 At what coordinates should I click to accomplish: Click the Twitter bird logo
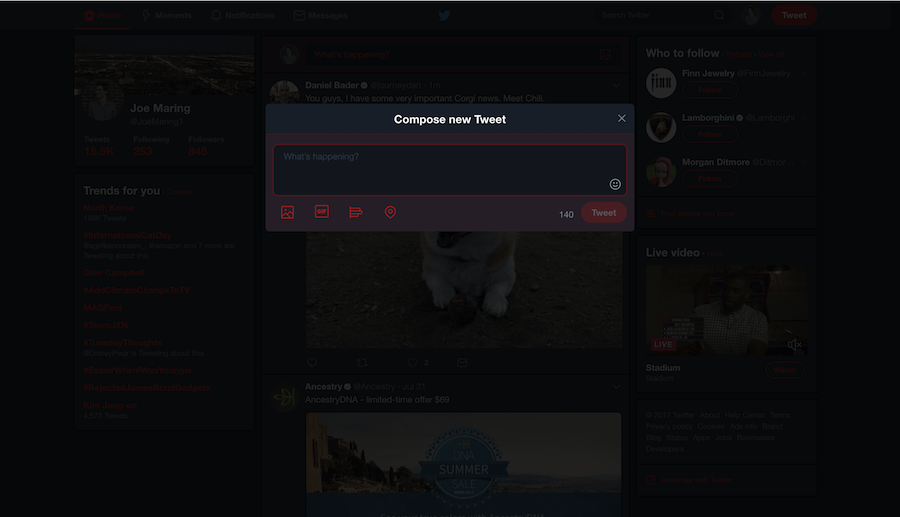pos(444,16)
